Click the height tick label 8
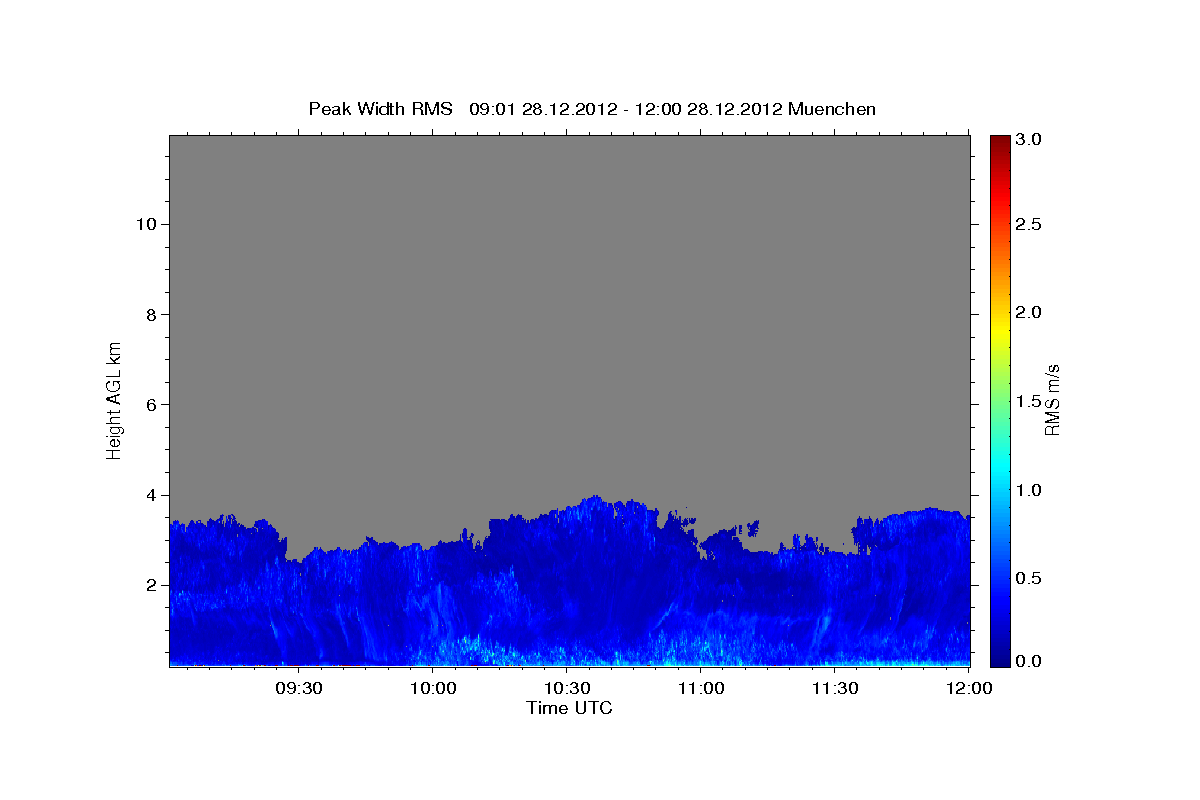This screenshot has width=1200, height=800. pos(153,314)
